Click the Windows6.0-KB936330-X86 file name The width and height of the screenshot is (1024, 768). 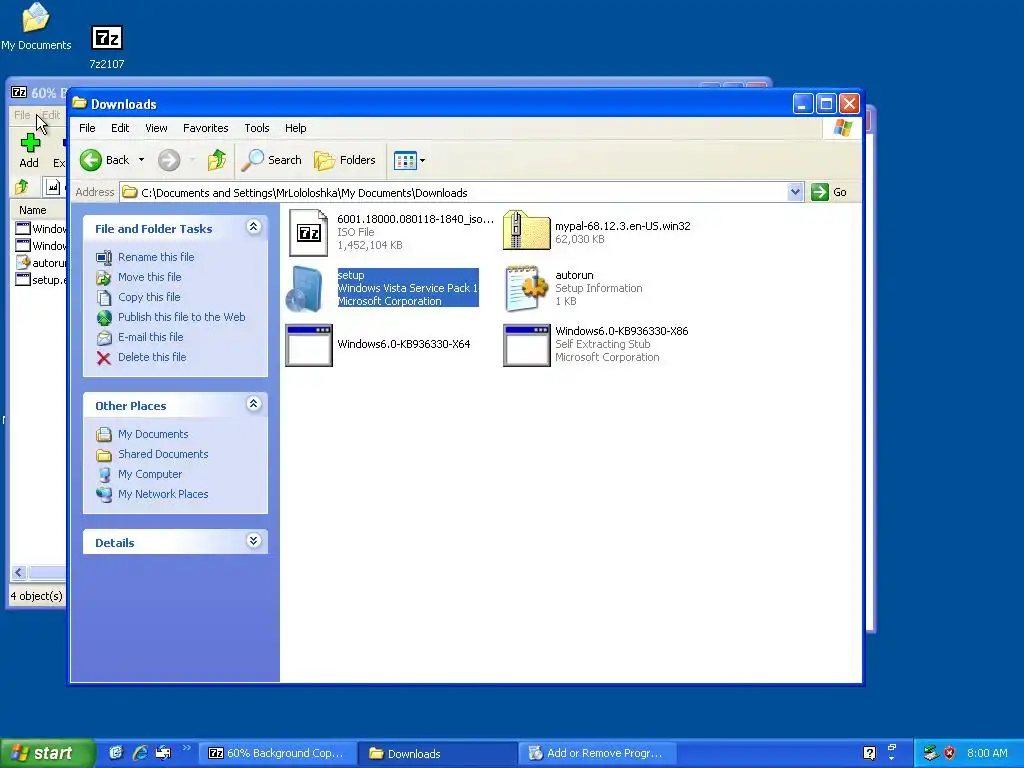click(622, 331)
